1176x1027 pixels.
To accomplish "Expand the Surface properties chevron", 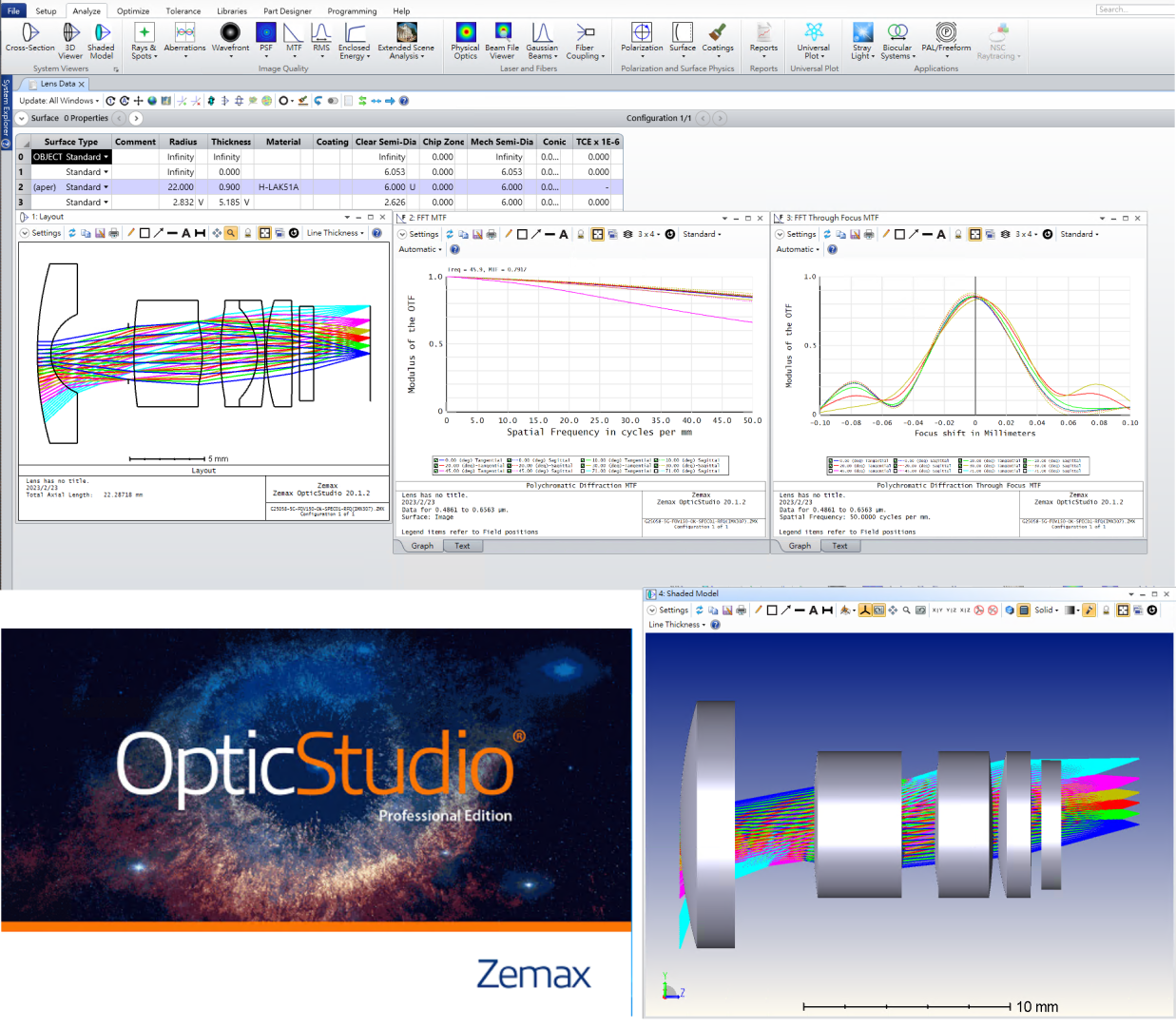I will [22, 118].
